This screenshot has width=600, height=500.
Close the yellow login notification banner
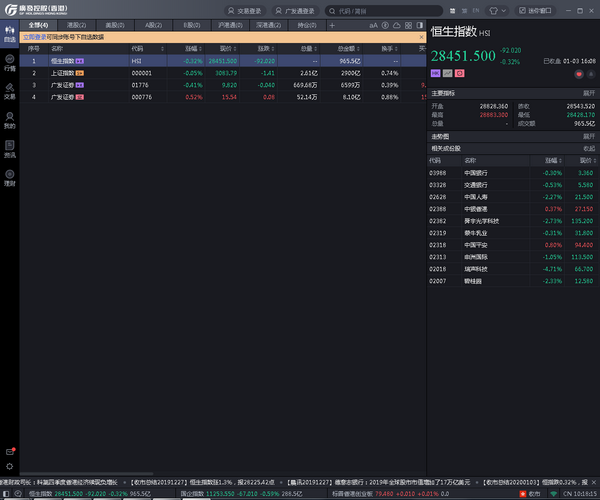(x=421, y=37)
